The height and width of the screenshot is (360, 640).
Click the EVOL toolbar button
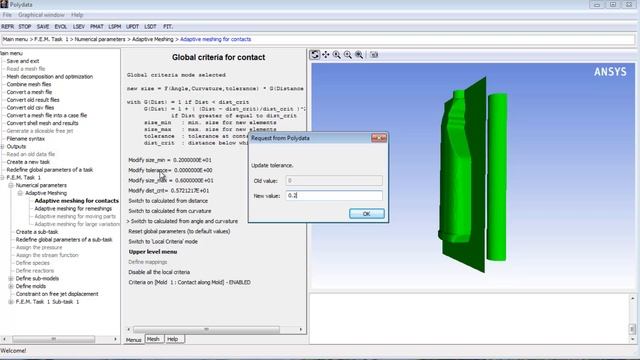[x=61, y=27]
